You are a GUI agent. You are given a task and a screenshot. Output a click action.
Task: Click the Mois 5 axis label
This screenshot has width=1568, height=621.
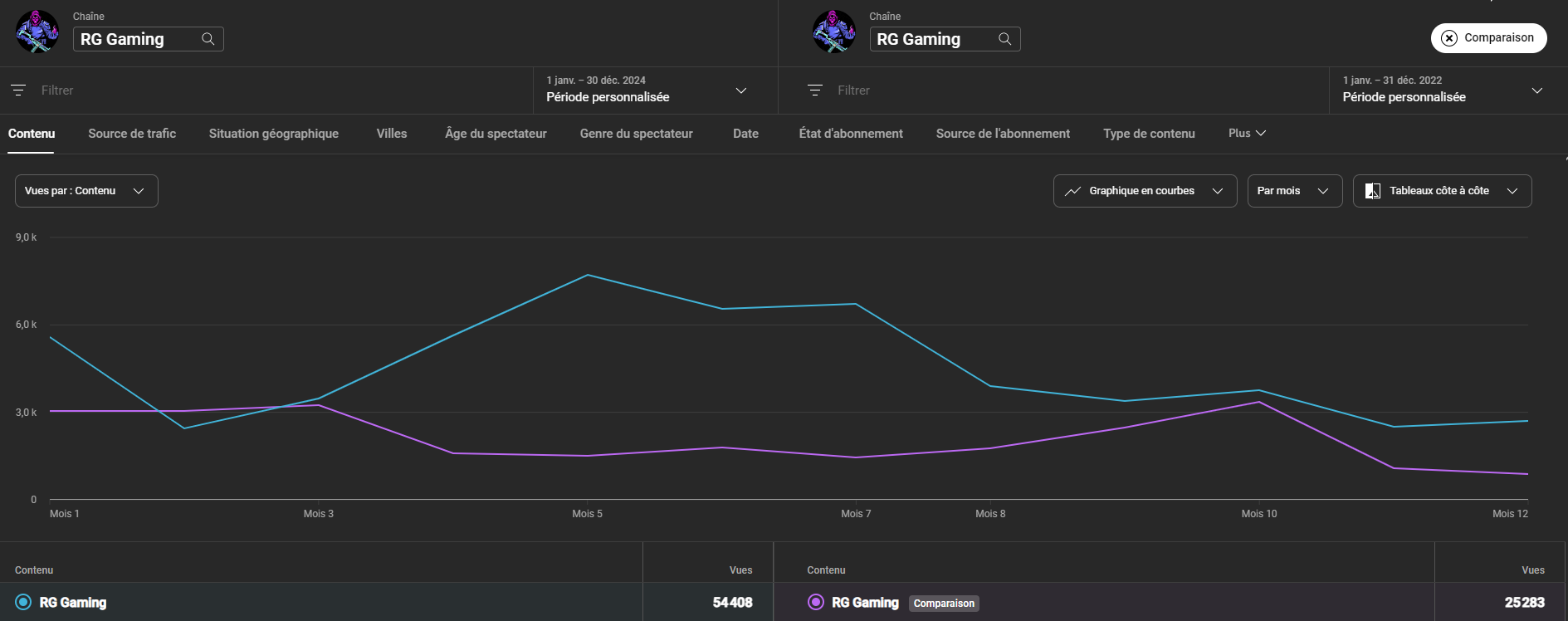[x=587, y=514]
